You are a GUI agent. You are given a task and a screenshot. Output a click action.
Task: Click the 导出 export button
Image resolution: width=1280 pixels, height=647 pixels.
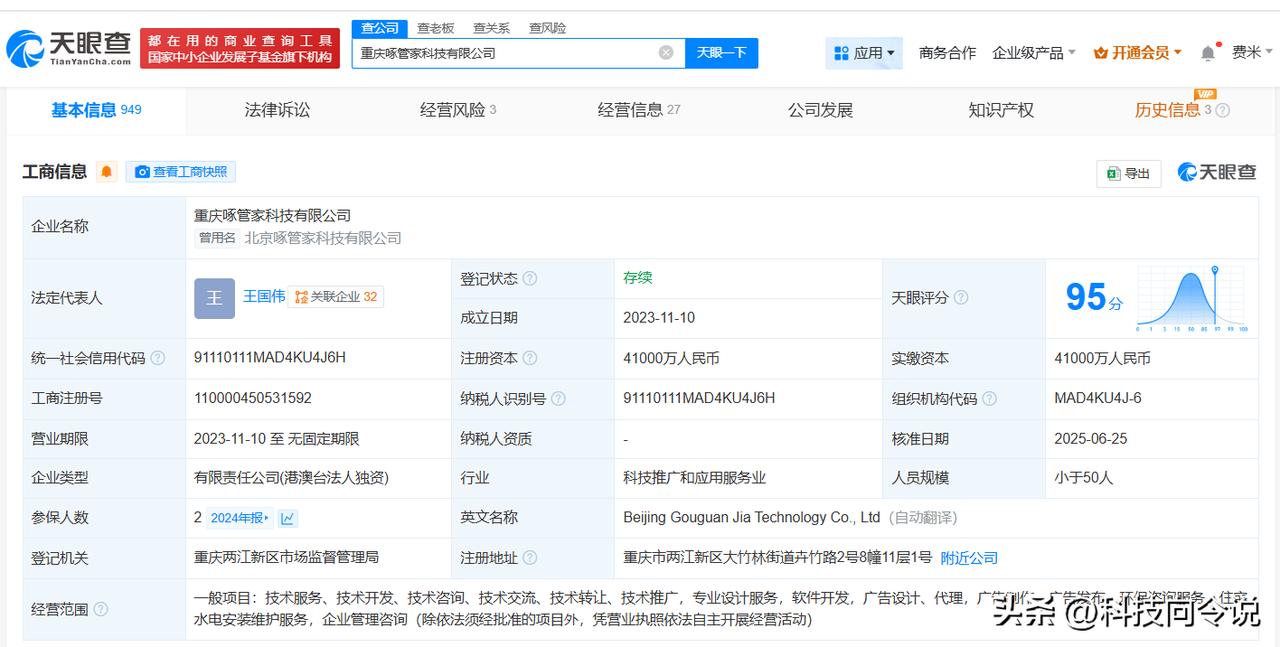tap(1129, 173)
